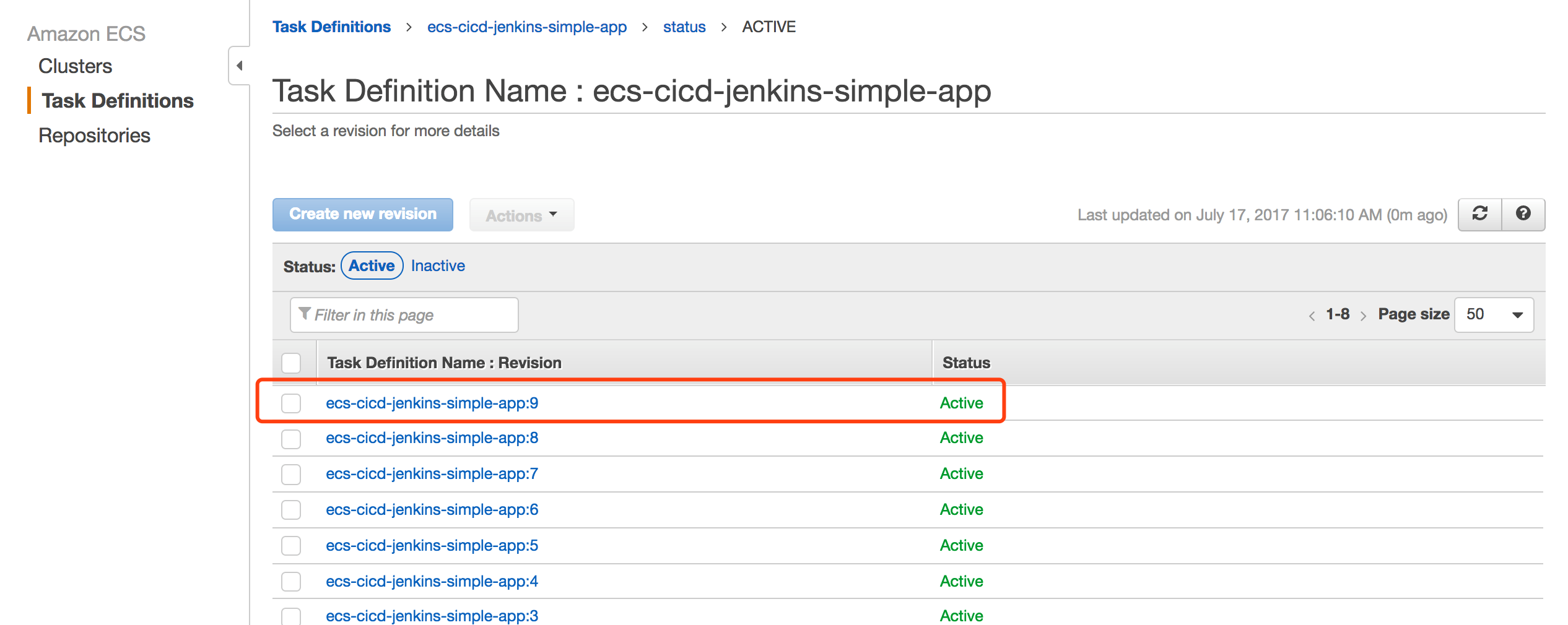This screenshot has height=625, width=1568.
Task: Click the ACTIVE breadcrumb text
Action: 769,27
